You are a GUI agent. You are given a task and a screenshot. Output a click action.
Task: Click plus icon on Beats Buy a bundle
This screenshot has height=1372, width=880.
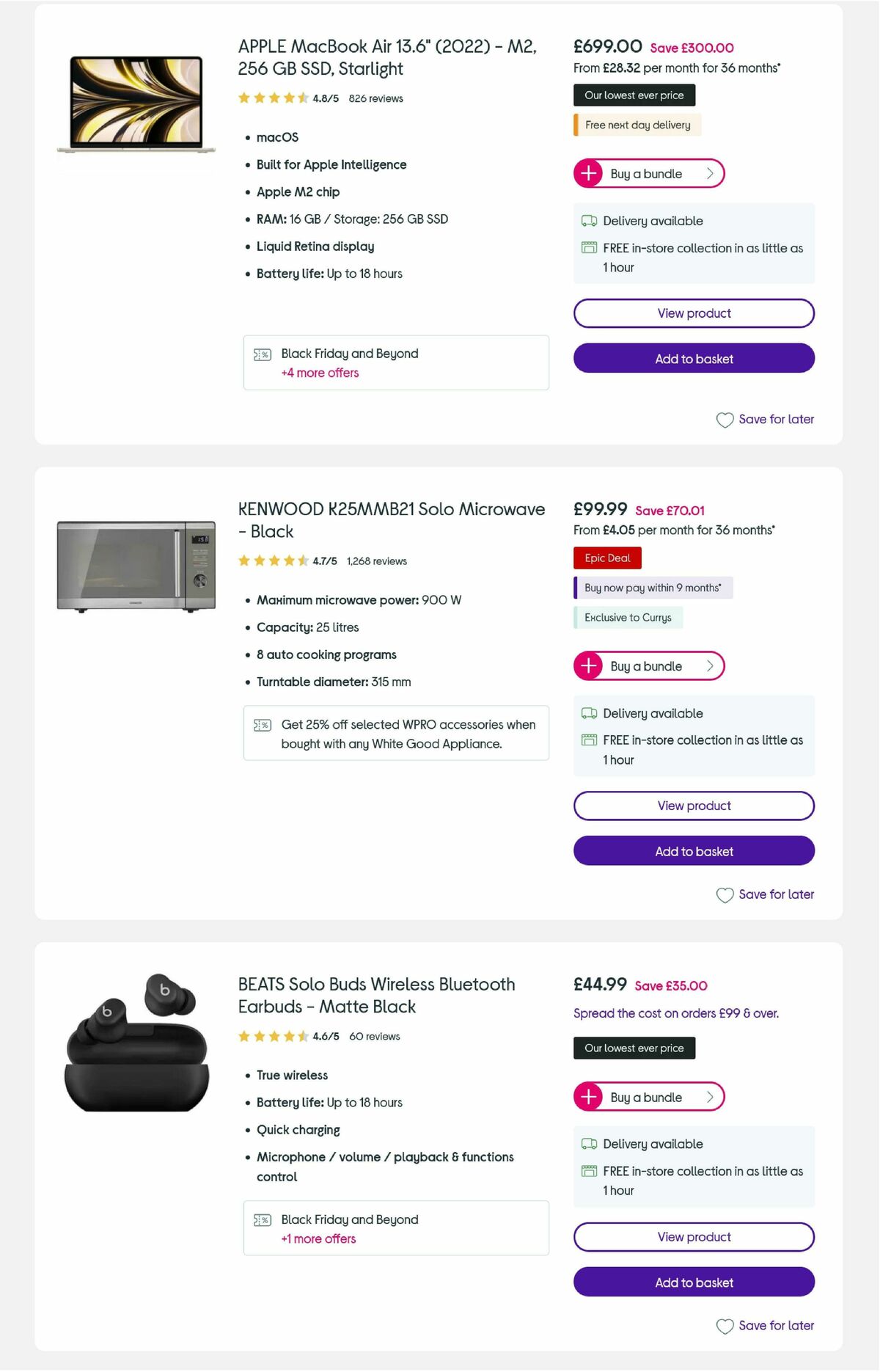pos(589,1097)
